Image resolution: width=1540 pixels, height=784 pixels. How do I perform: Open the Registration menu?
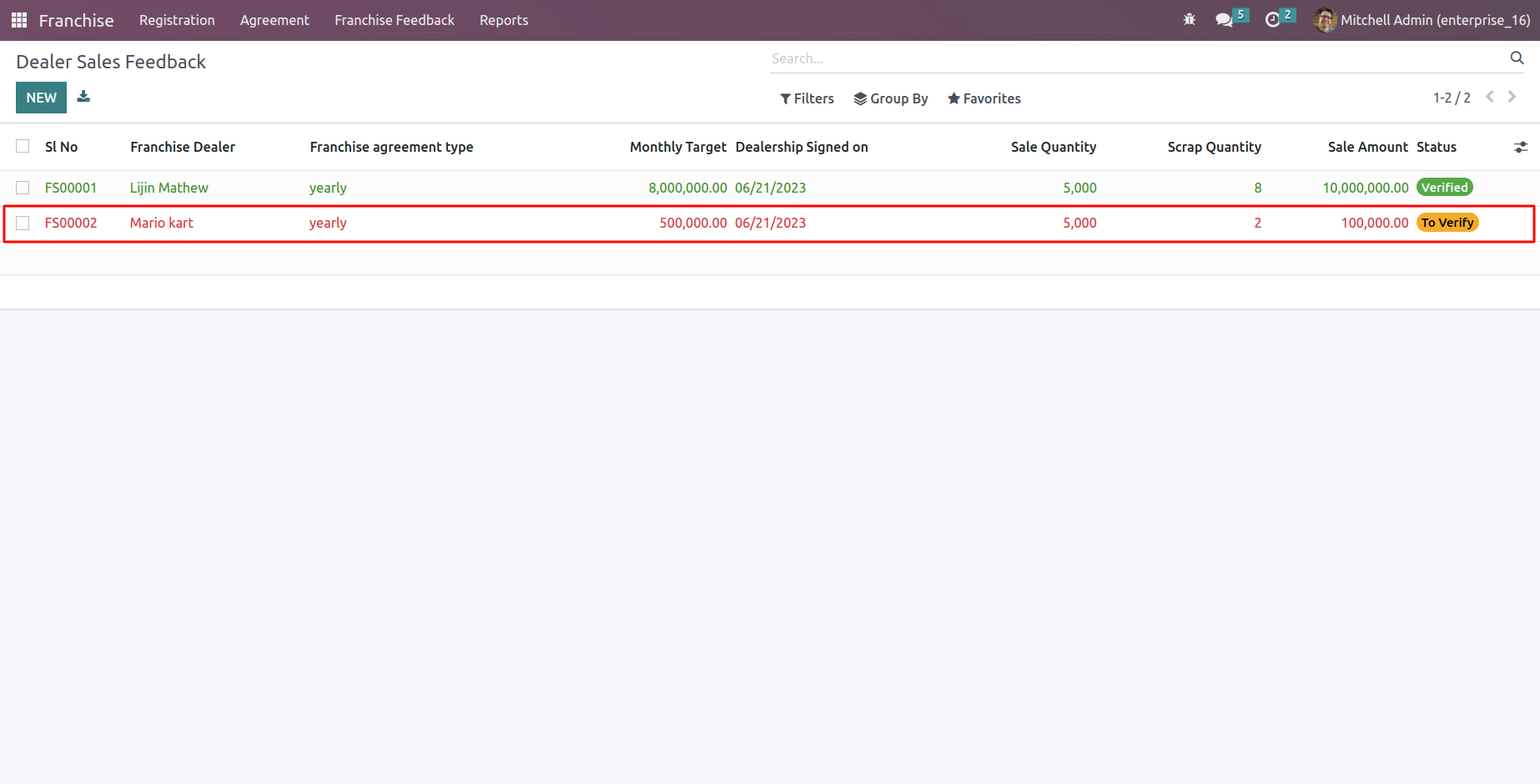click(x=177, y=20)
